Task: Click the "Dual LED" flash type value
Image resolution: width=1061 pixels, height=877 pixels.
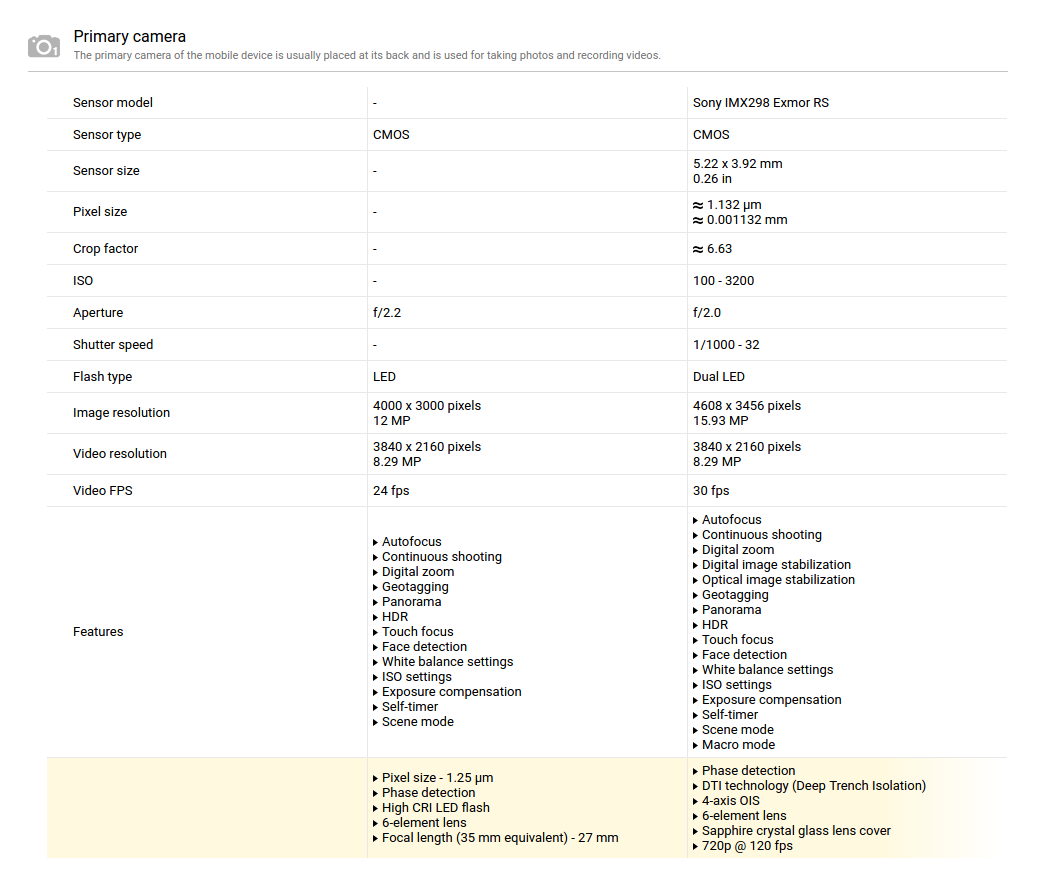Action: point(719,377)
